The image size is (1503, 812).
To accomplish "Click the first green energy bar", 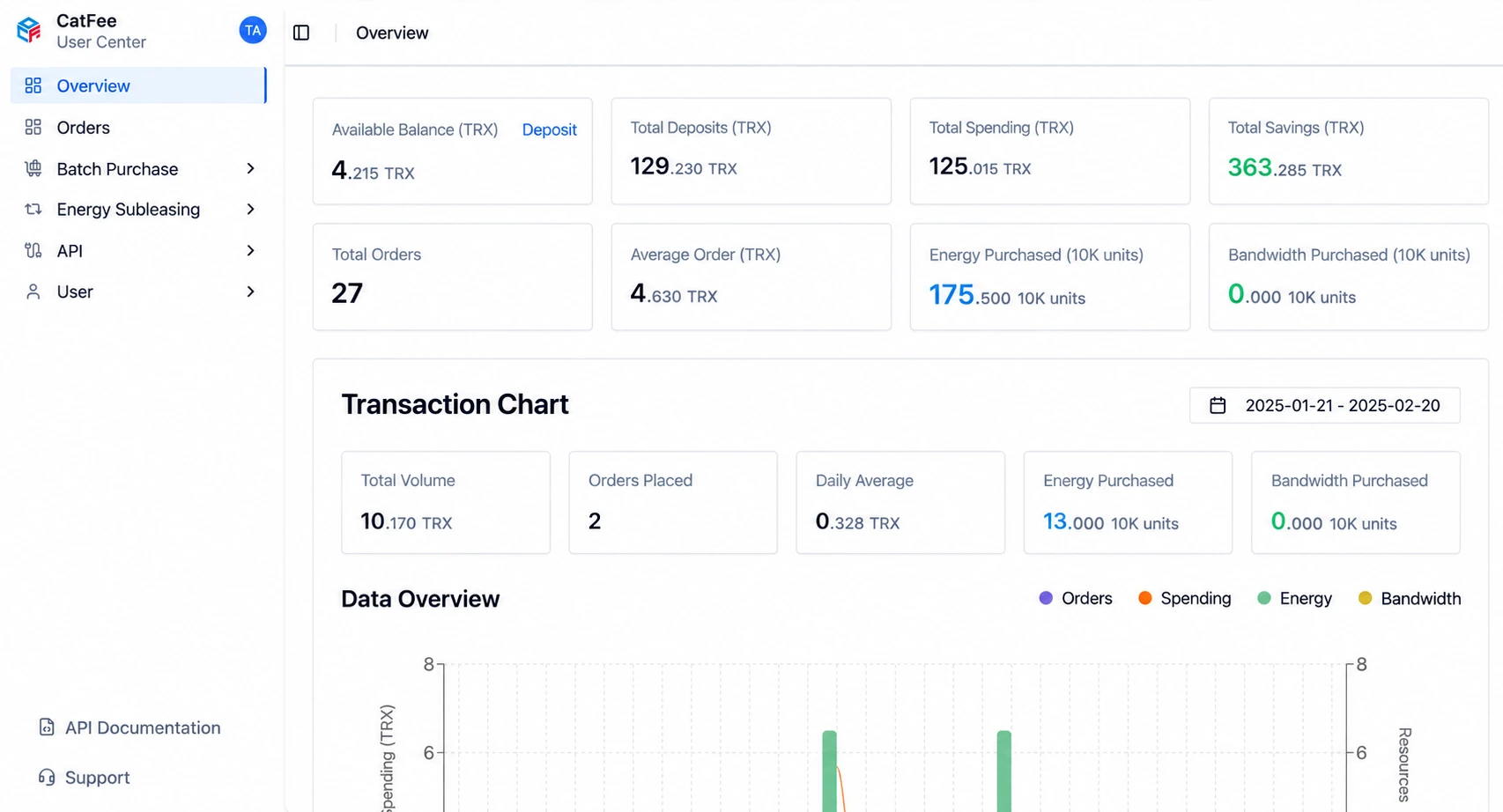I will click(829, 771).
